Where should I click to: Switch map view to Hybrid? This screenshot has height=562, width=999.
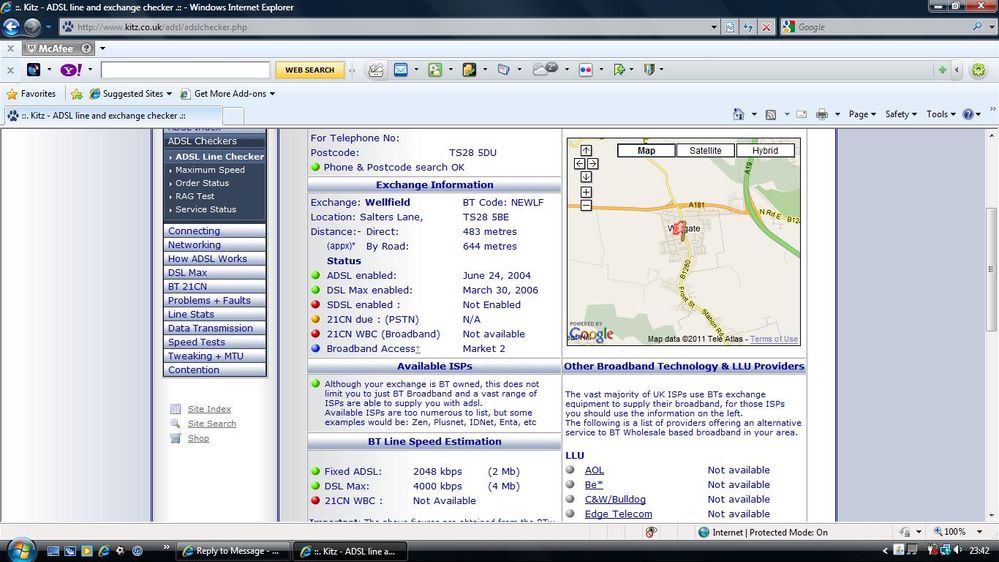click(765, 150)
